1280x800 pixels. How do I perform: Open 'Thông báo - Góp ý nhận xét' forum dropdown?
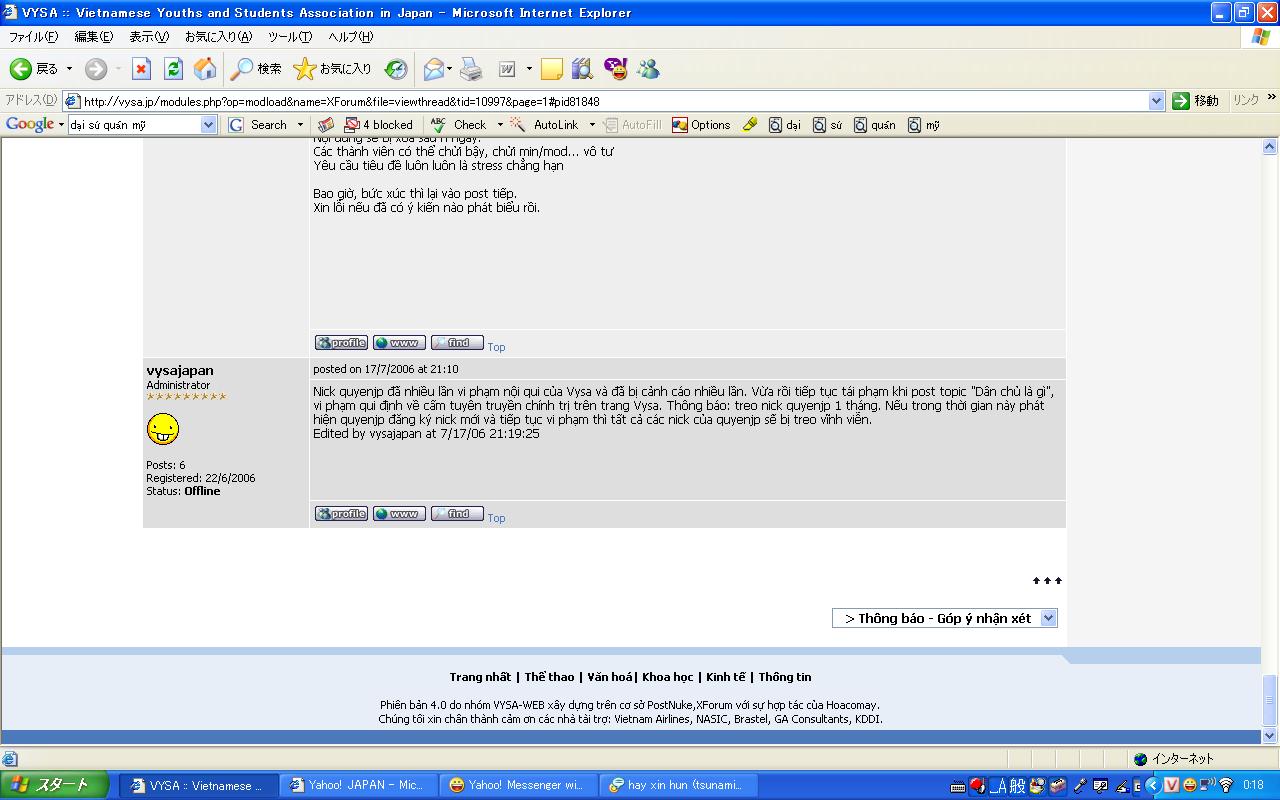click(x=945, y=618)
